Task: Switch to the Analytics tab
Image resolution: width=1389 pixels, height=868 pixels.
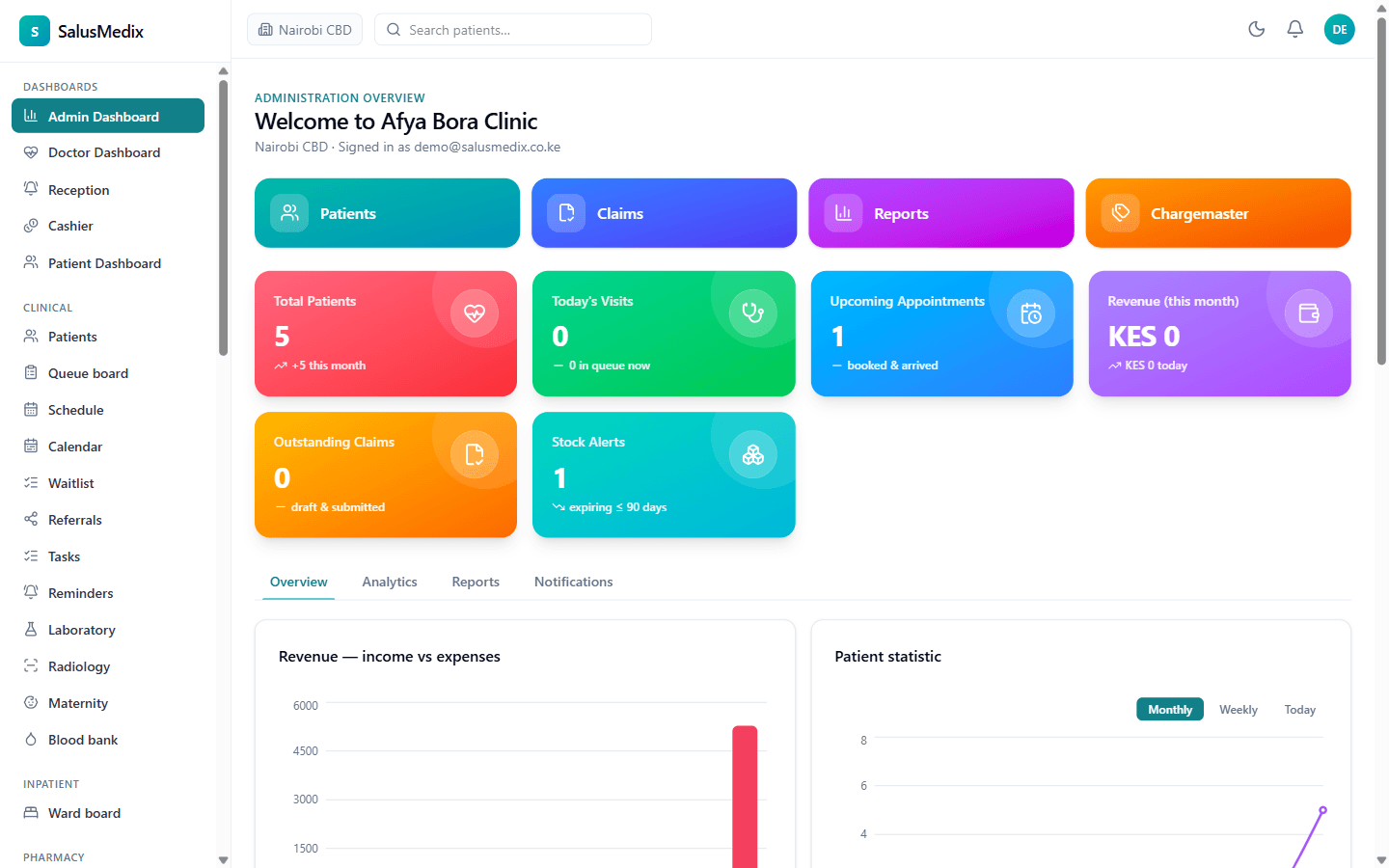Action: click(x=390, y=582)
